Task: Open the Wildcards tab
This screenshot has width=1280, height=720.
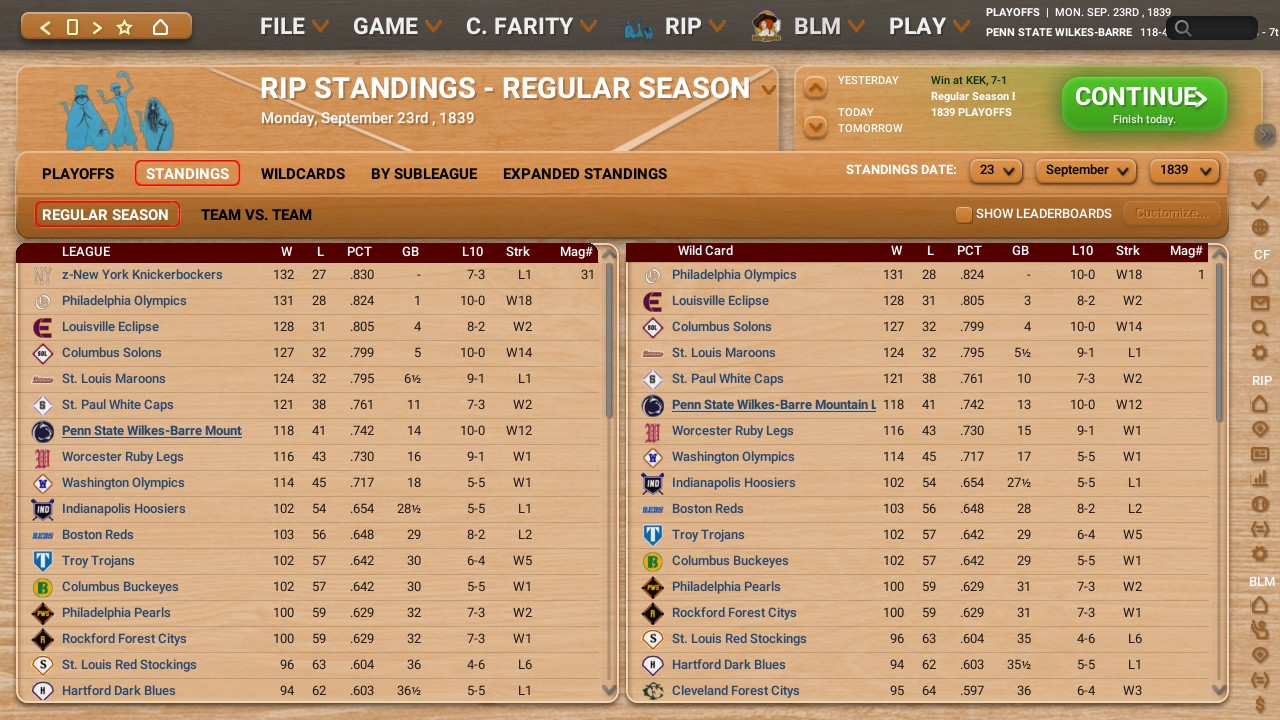Action: pyautogui.click(x=302, y=173)
